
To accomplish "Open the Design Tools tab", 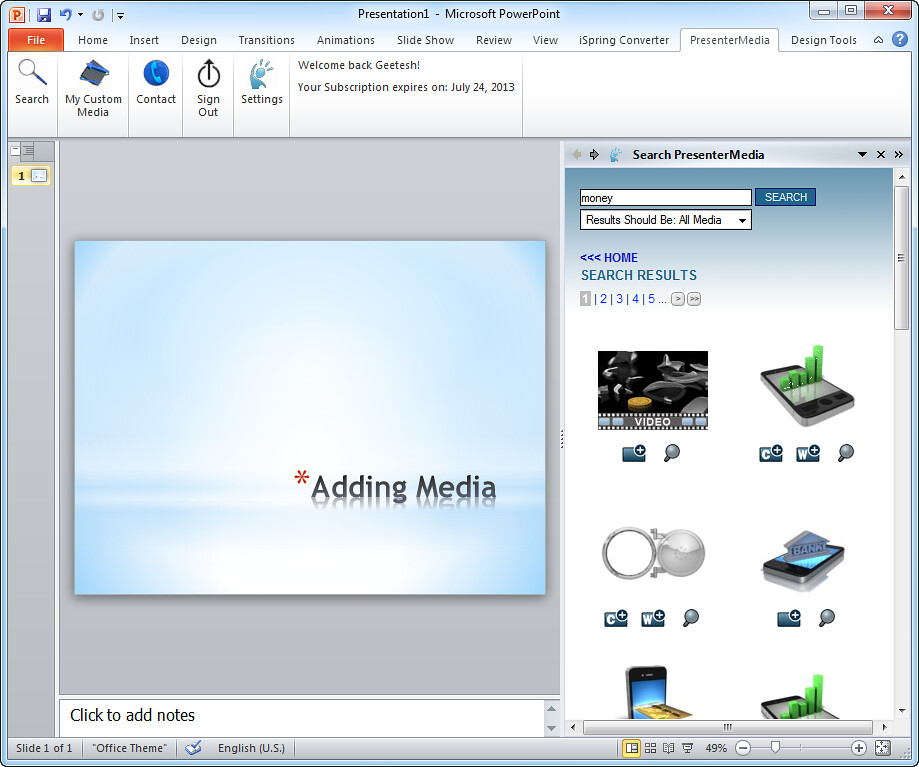I will coord(823,40).
